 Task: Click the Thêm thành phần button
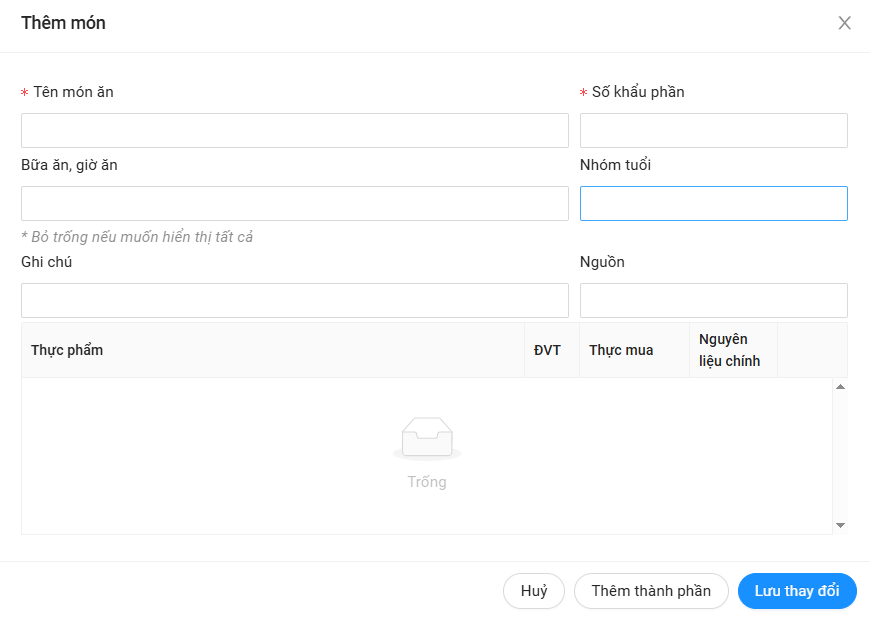point(651,591)
